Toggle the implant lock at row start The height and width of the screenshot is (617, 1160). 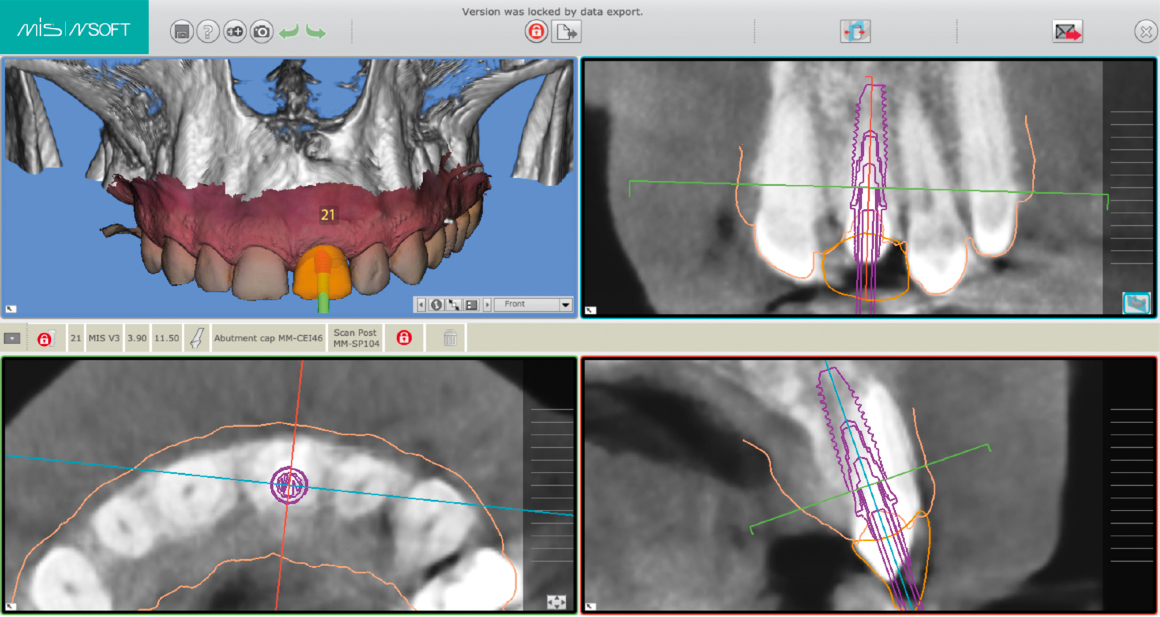[x=45, y=339]
